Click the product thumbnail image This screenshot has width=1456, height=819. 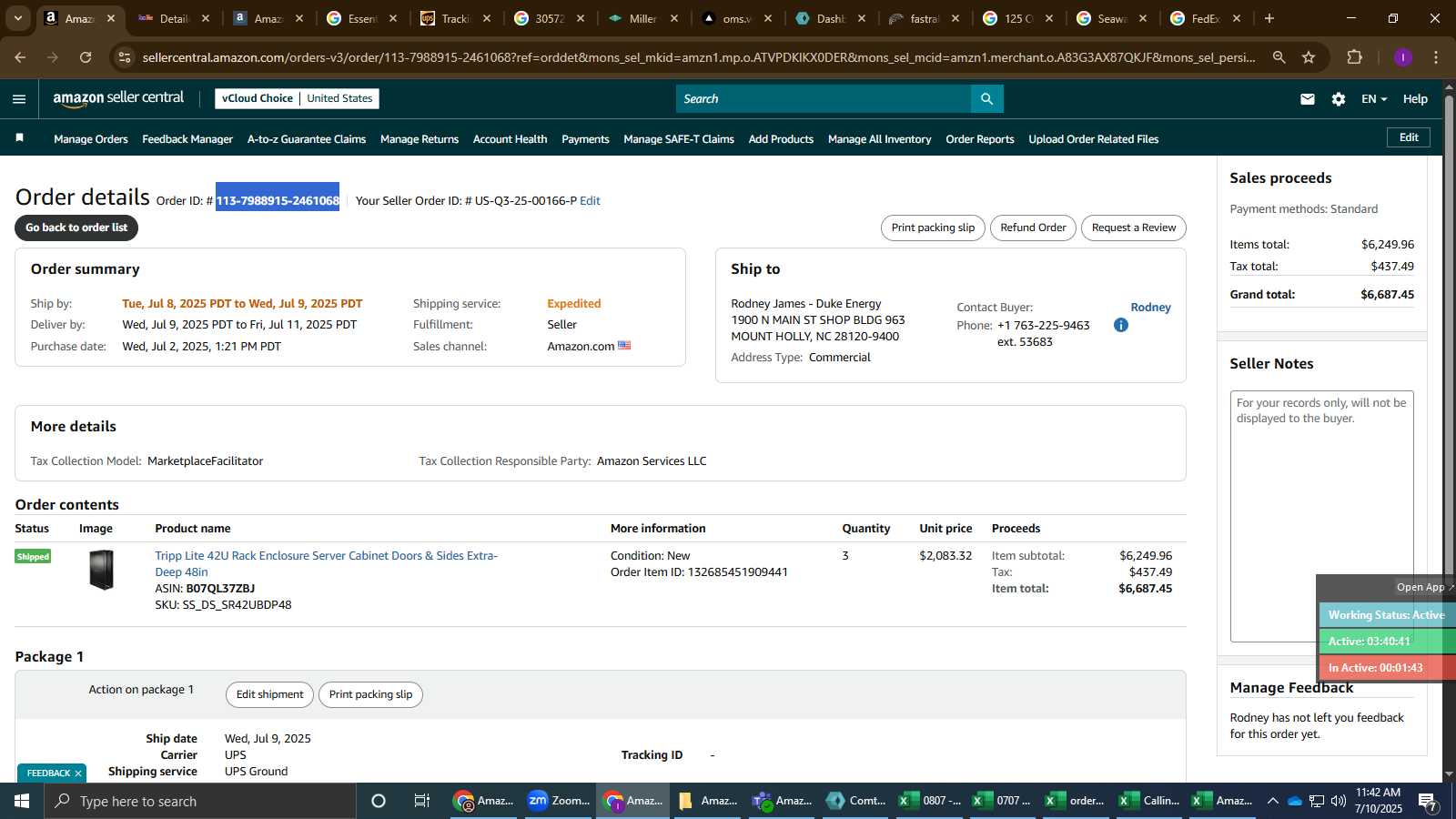coord(102,570)
